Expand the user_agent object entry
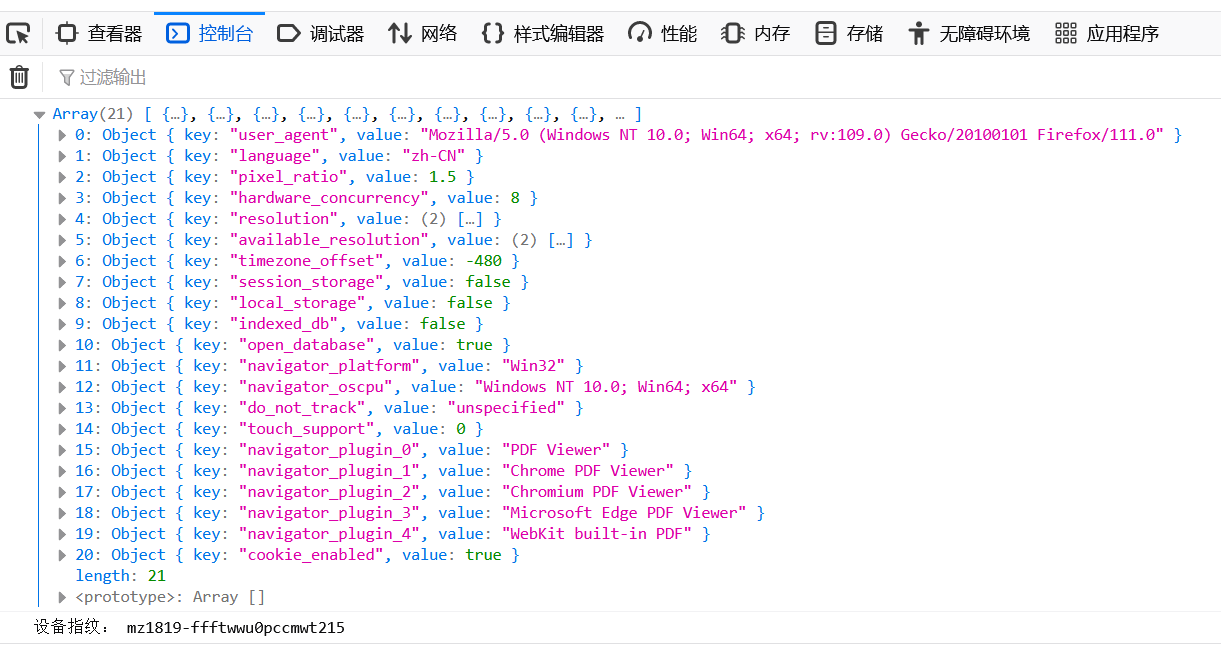Screen dimensions: 1221x646 [x=61, y=134]
